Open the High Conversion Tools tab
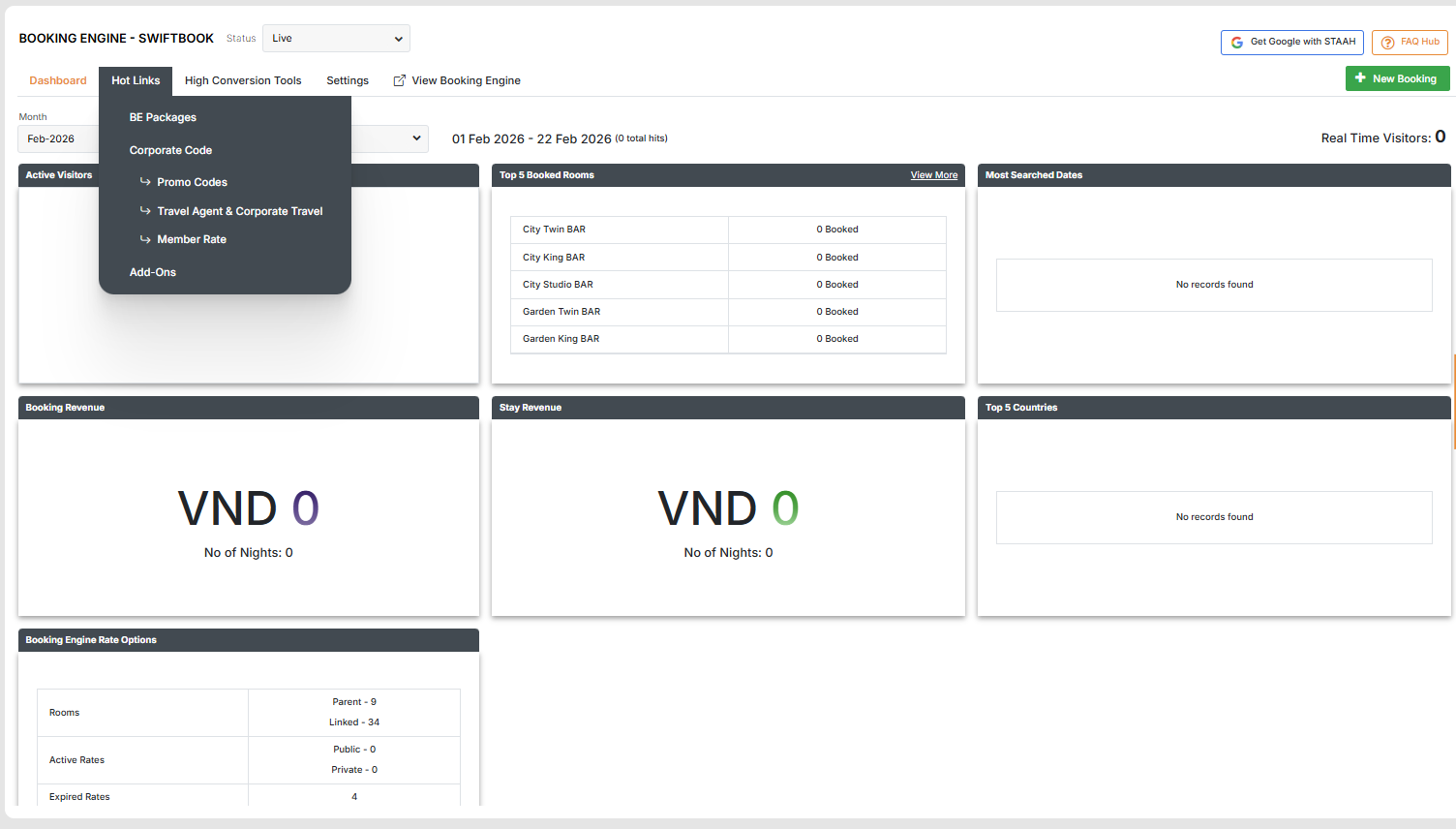Screen dimensions: 1456x829 [x=243, y=81]
